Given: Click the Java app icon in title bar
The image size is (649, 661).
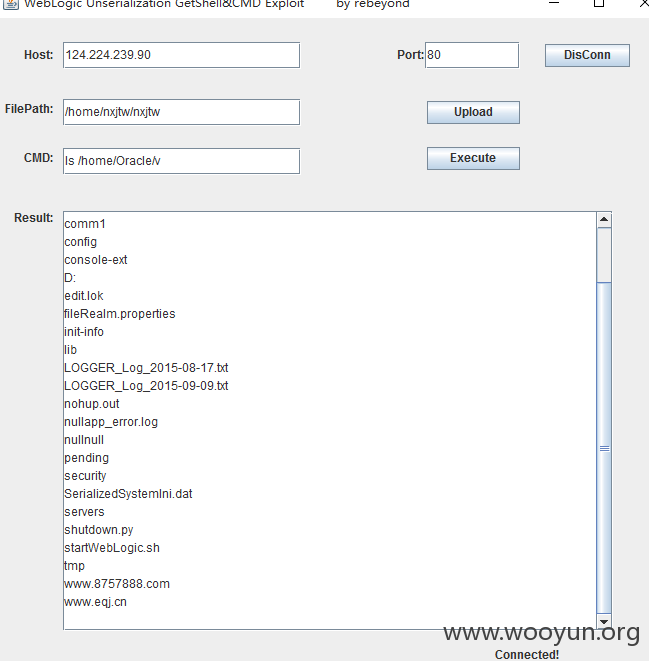Looking at the screenshot, I should point(10,4).
